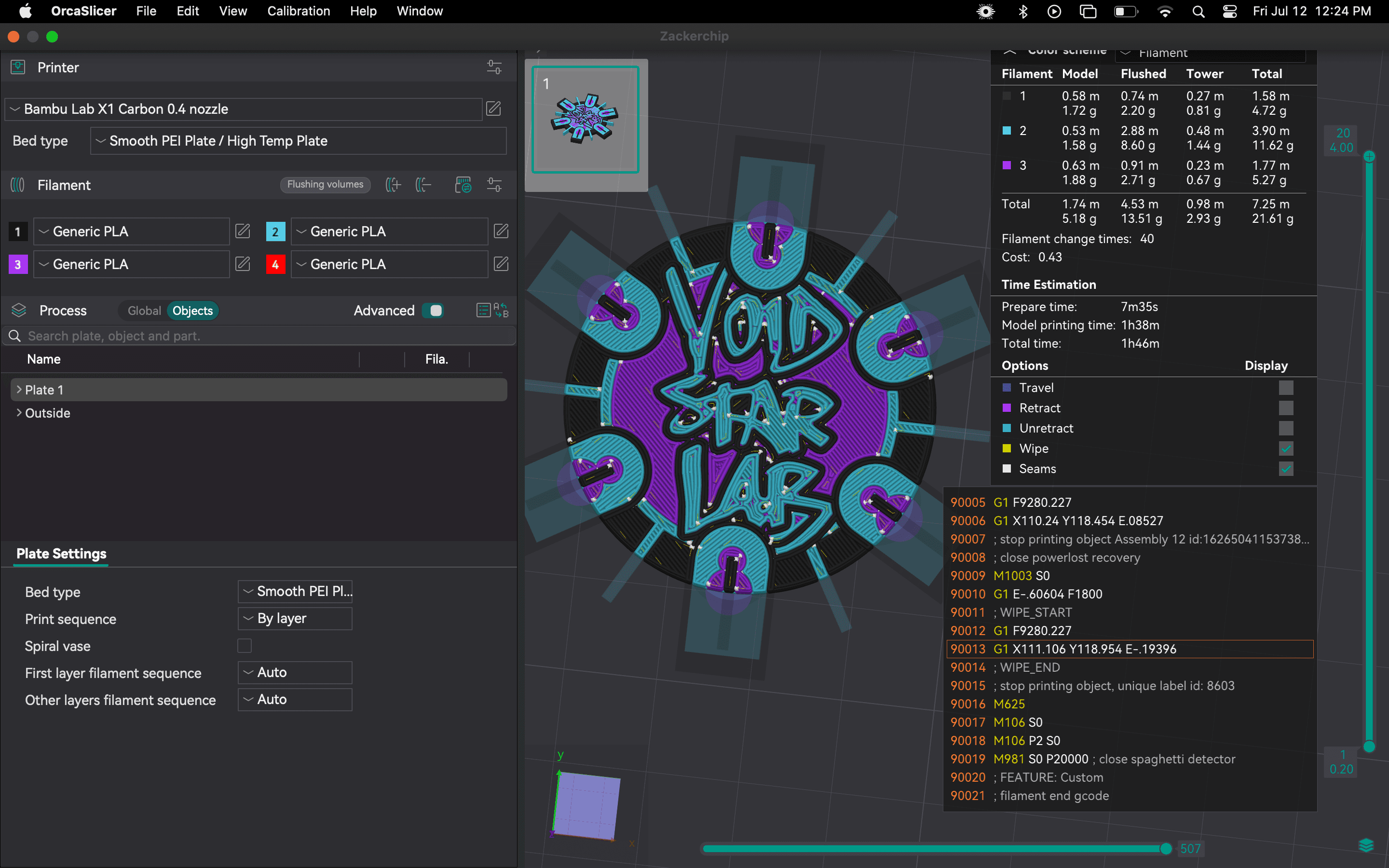This screenshot has width=1389, height=868.
Task: Switch process scope to Objects
Action: (193, 311)
